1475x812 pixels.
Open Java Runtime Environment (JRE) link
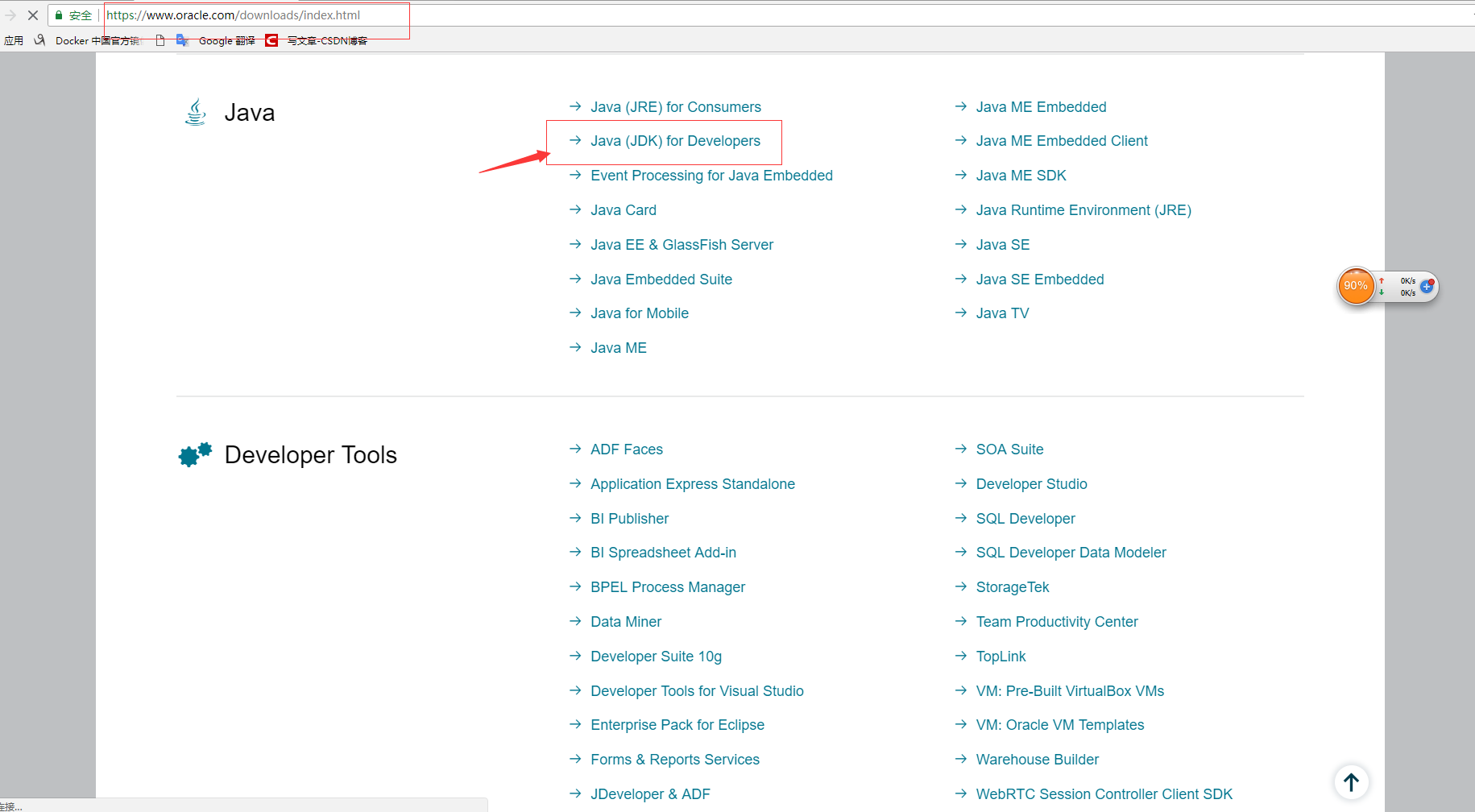click(1083, 210)
